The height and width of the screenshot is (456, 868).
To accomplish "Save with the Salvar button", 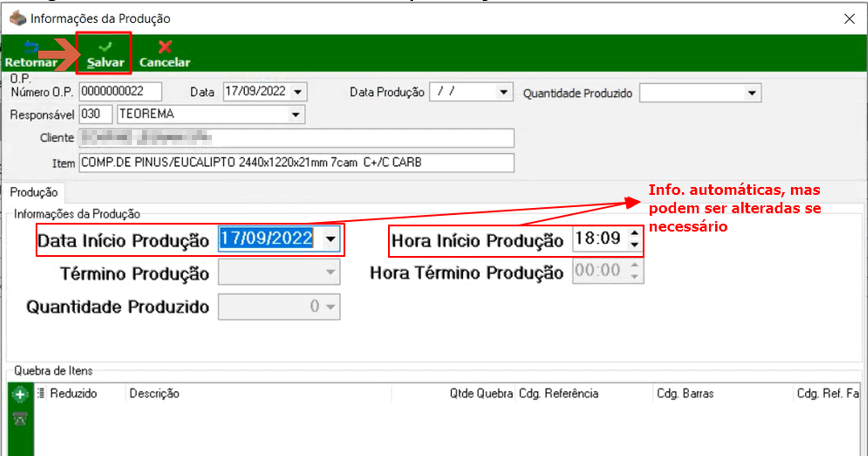I will (105, 54).
